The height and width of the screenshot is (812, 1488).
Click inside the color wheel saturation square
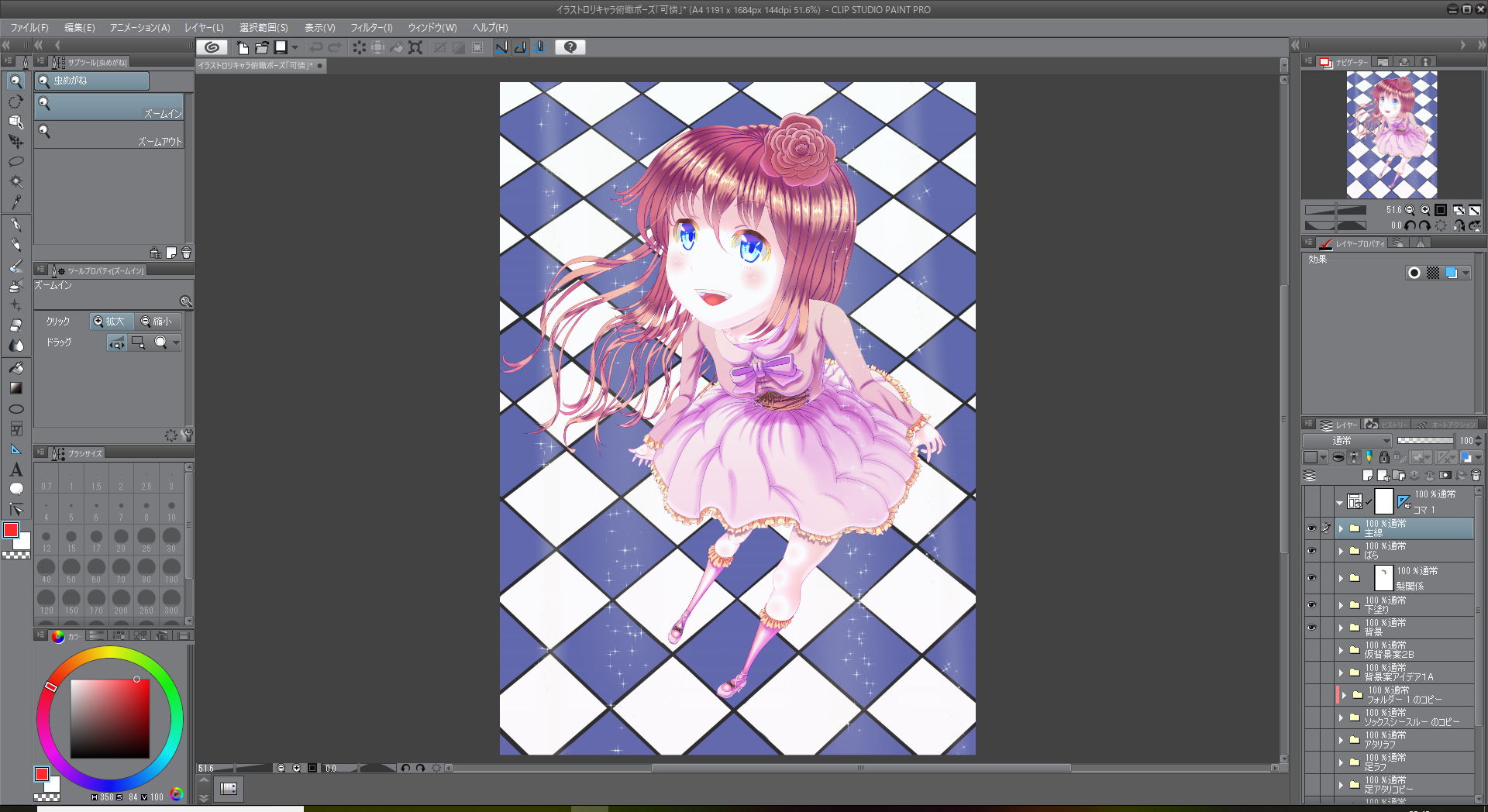coord(109,719)
